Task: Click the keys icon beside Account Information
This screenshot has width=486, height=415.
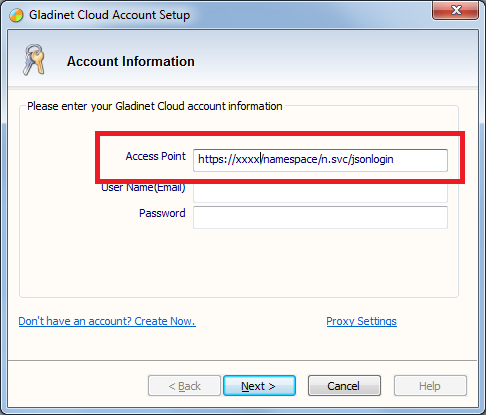Action: point(34,60)
